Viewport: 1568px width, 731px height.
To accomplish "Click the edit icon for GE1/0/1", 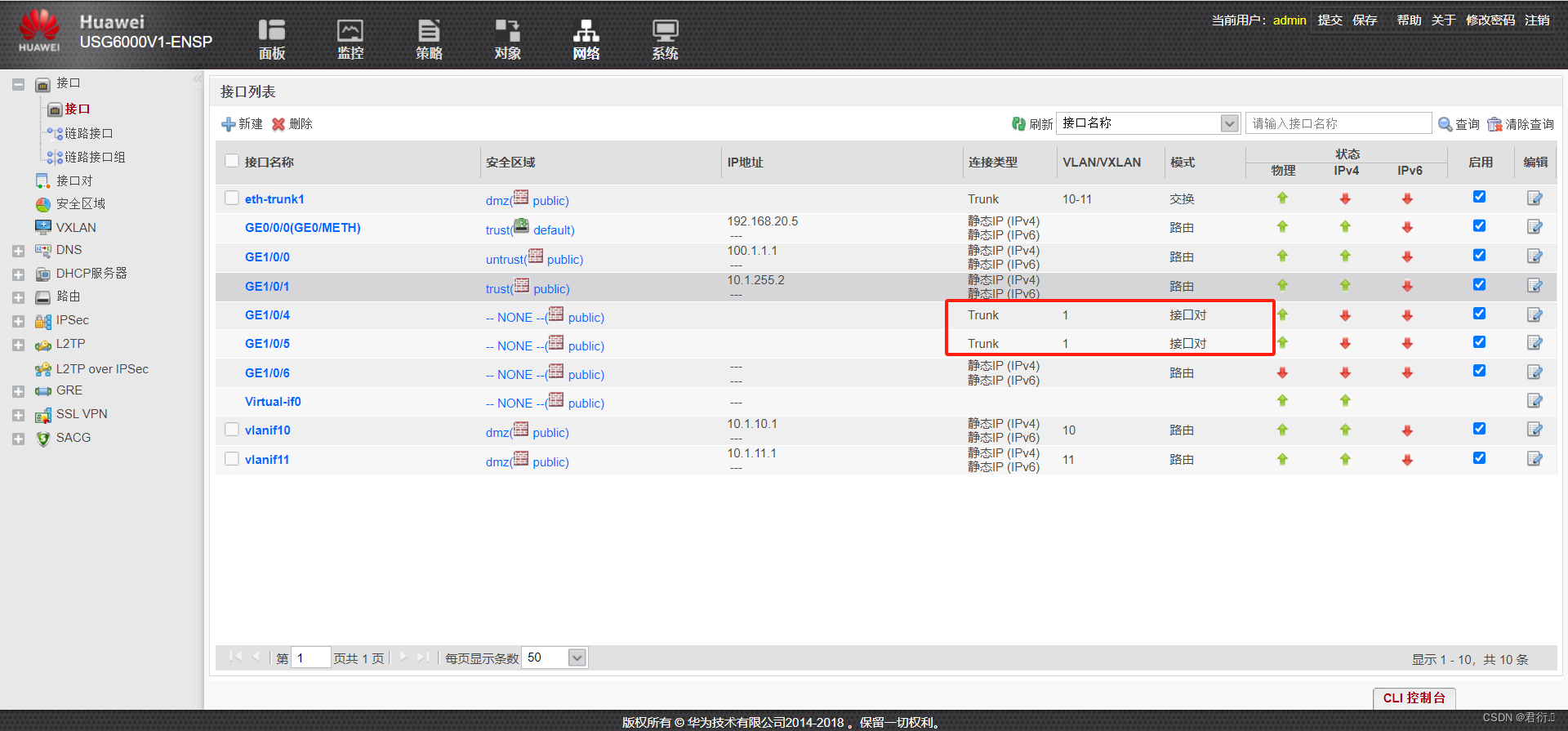I will pos(1535,286).
